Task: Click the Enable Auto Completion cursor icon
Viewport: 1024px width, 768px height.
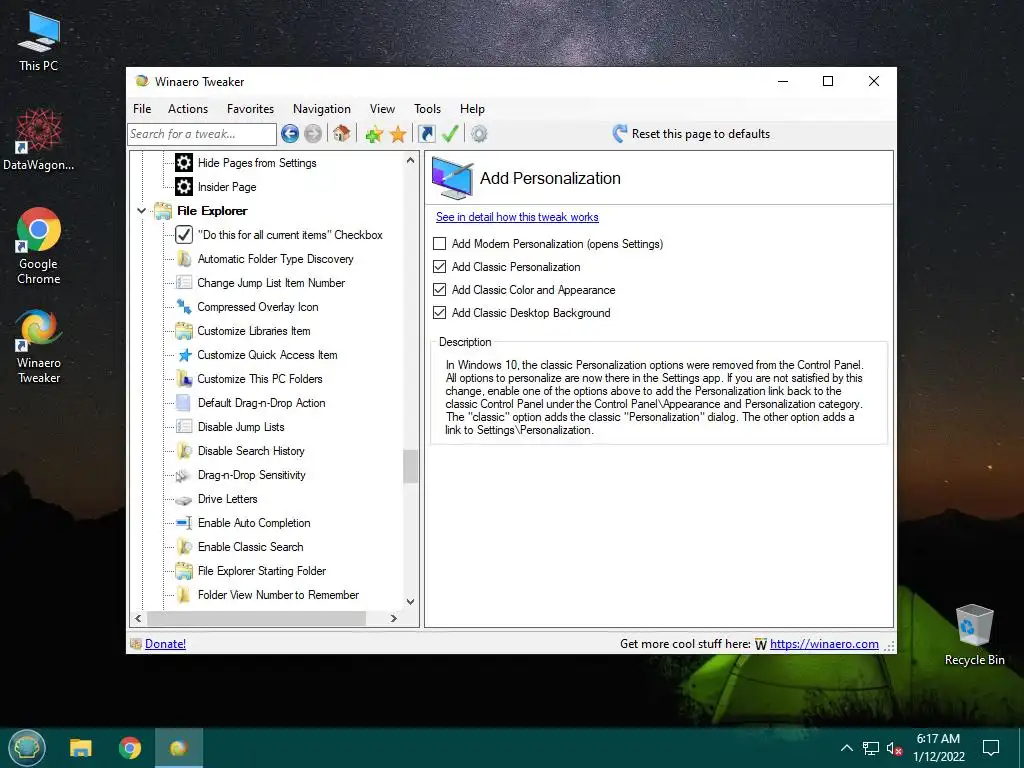Action: tap(184, 523)
